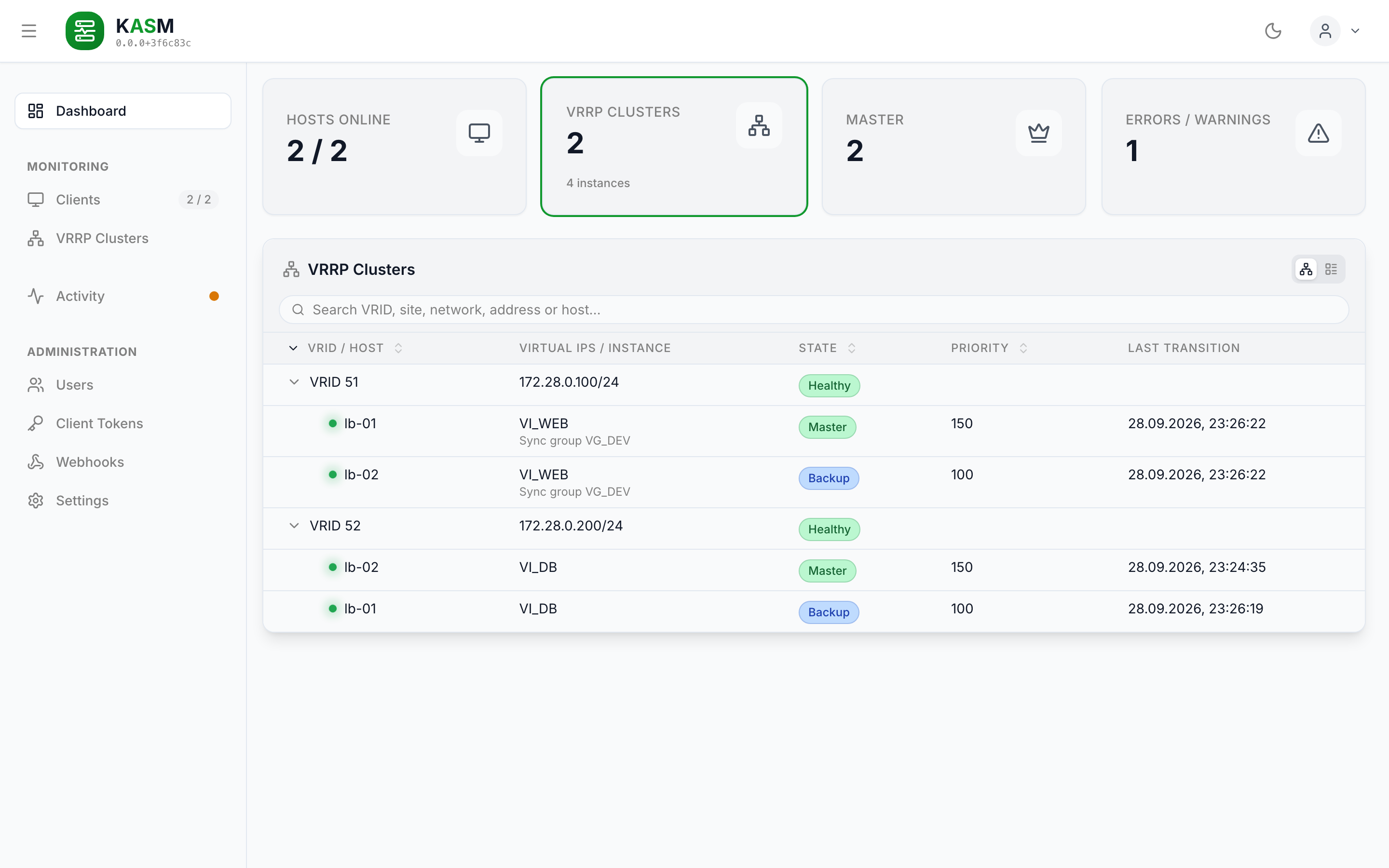Open the Activity page
This screenshot has height=868, width=1389.
pos(123,296)
